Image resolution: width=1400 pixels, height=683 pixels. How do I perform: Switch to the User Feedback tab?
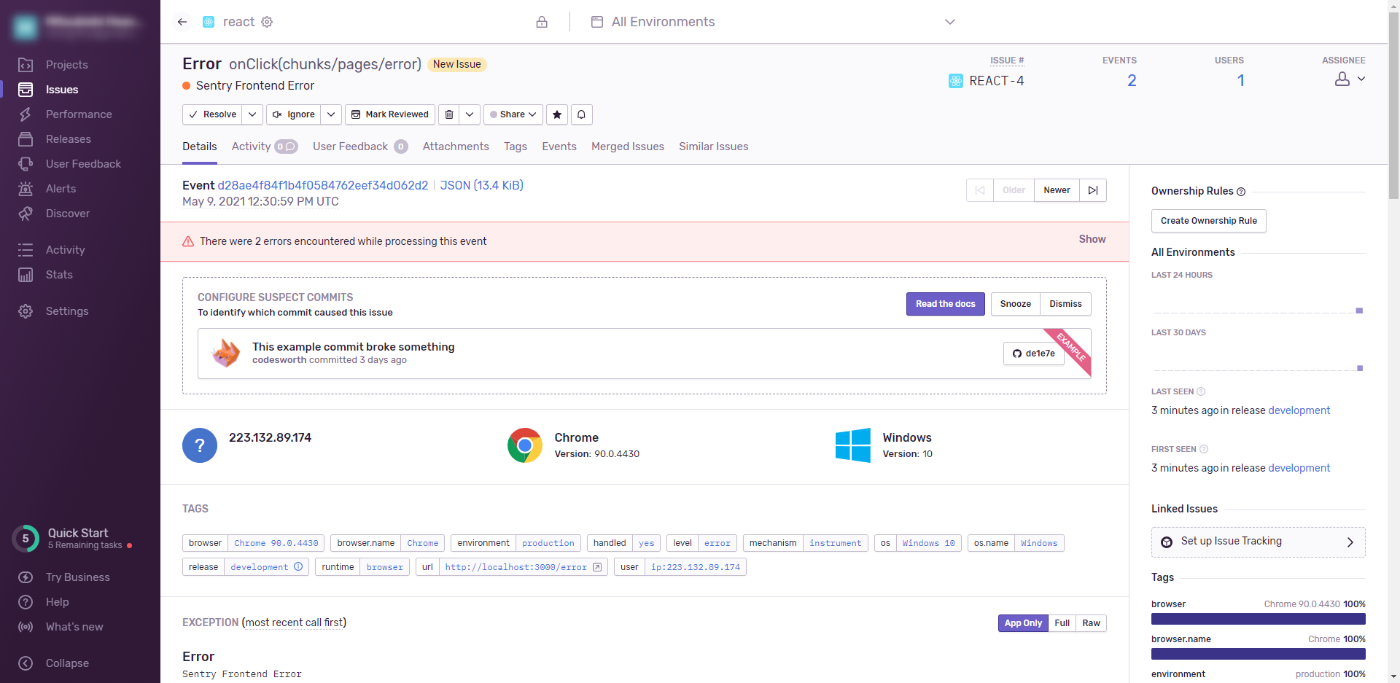(x=360, y=146)
